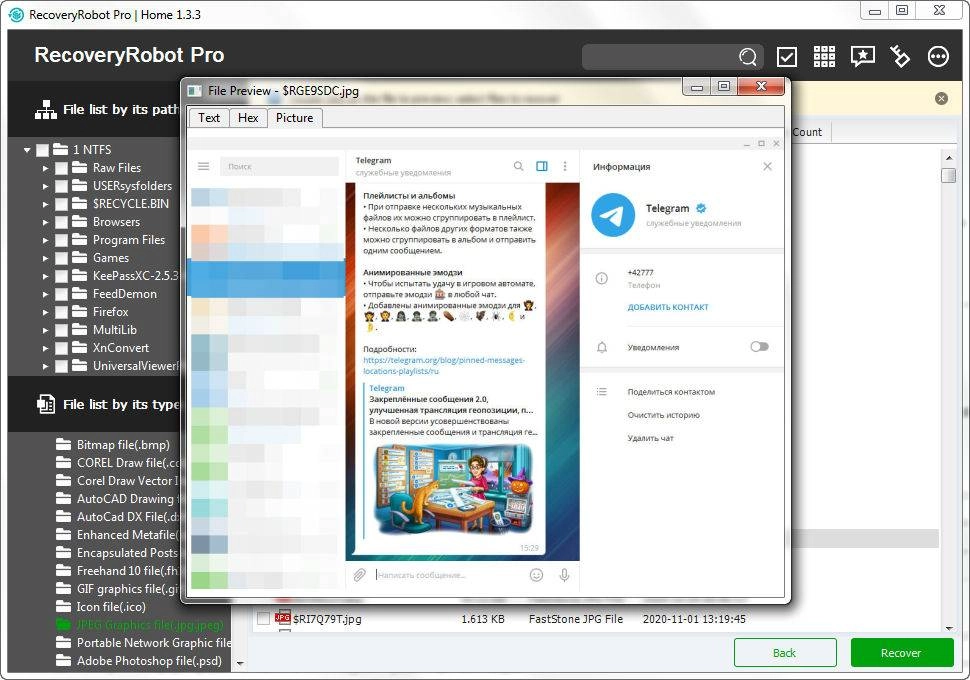
Task: Click the select-all checkmark icon in header
Action: tap(786, 57)
